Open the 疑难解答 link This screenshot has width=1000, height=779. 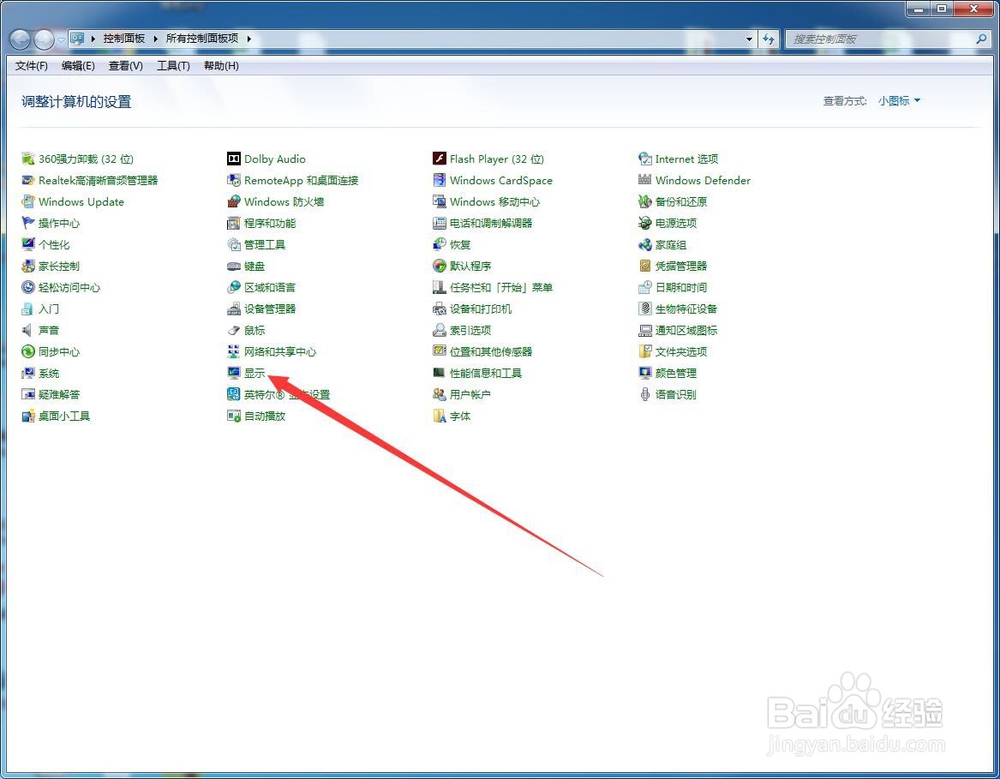click(59, 394)
